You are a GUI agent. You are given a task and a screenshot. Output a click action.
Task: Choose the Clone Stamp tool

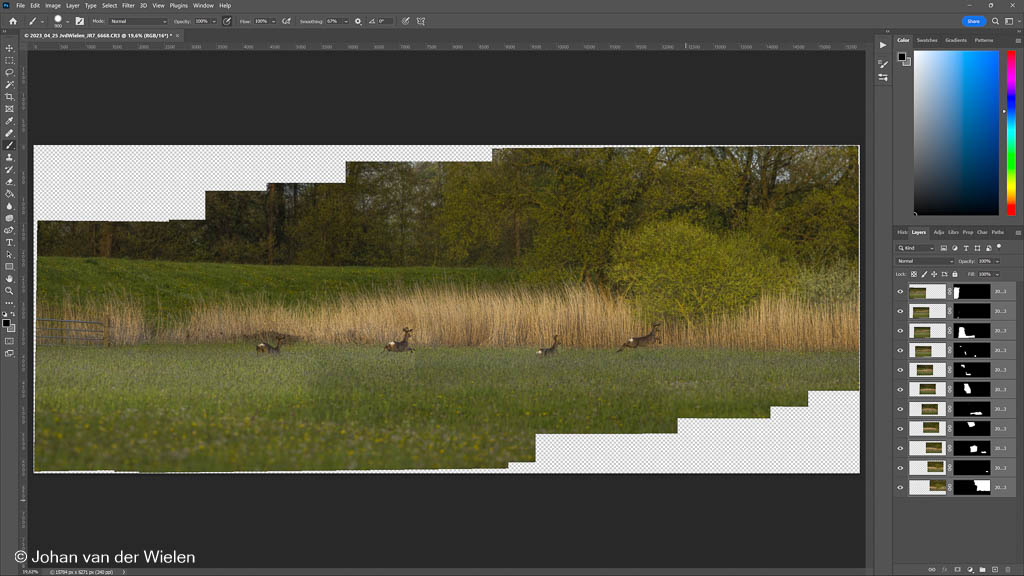(x=10, y=157)
